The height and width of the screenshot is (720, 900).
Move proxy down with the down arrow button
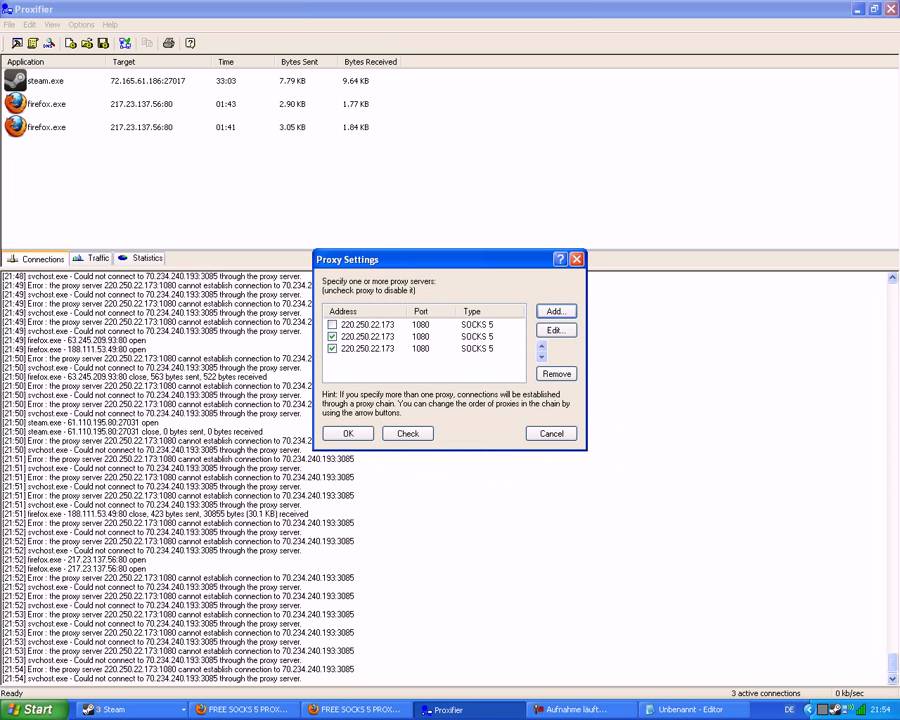pyautogui.click(x=541, y=357)
